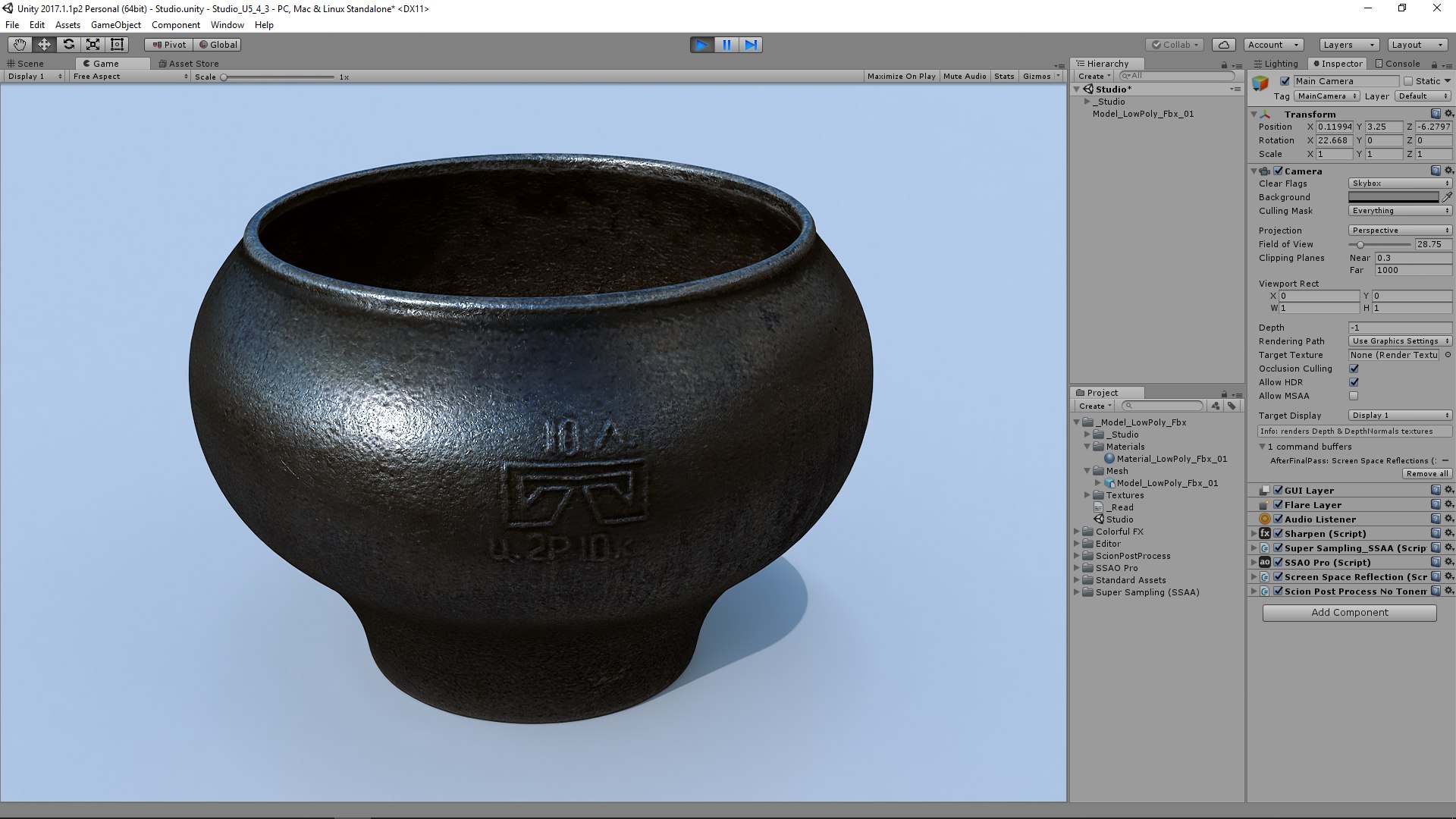
Task: Open the GameObject menu
Action: pyautogui.click(x=115, y=25)
